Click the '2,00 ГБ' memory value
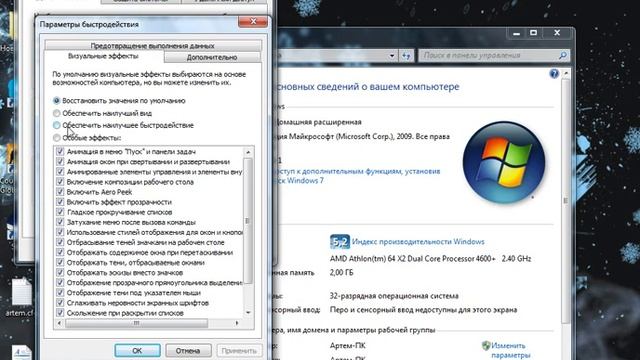 pos(342,273)
